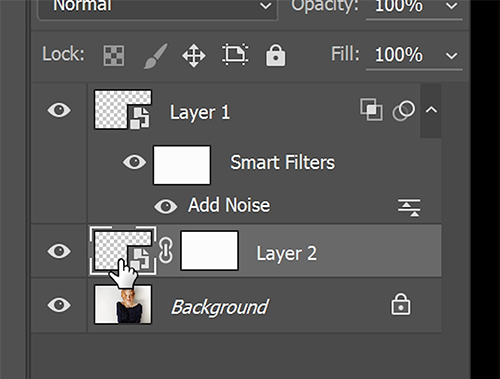
Task: Open Add Noise filter blending options icon
Action: tap(409, 208)
